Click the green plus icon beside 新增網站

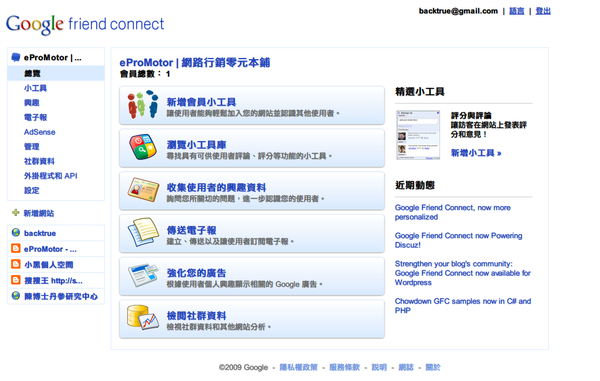point(16,212)
